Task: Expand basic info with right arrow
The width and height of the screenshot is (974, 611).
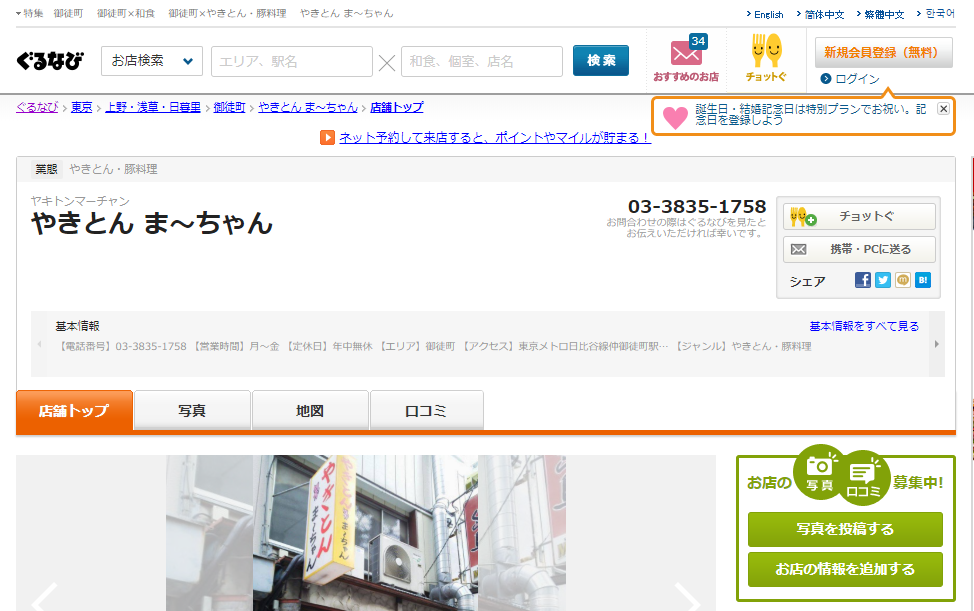Action: [x=937, y=344]
